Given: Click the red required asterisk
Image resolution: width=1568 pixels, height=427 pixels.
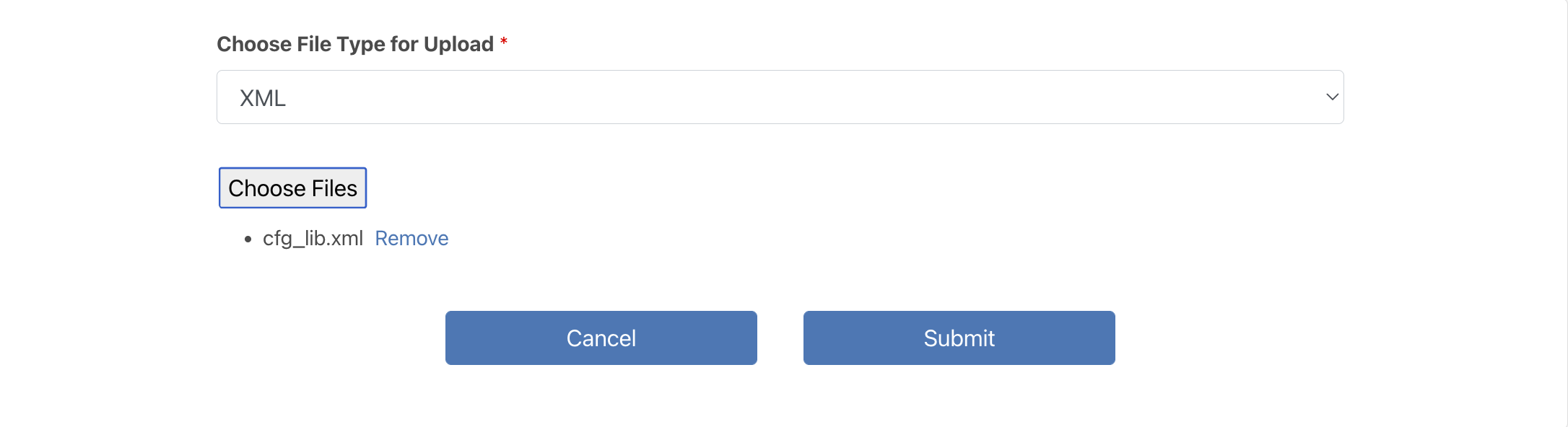Looking at the screenshot, I should pos(504,42).
